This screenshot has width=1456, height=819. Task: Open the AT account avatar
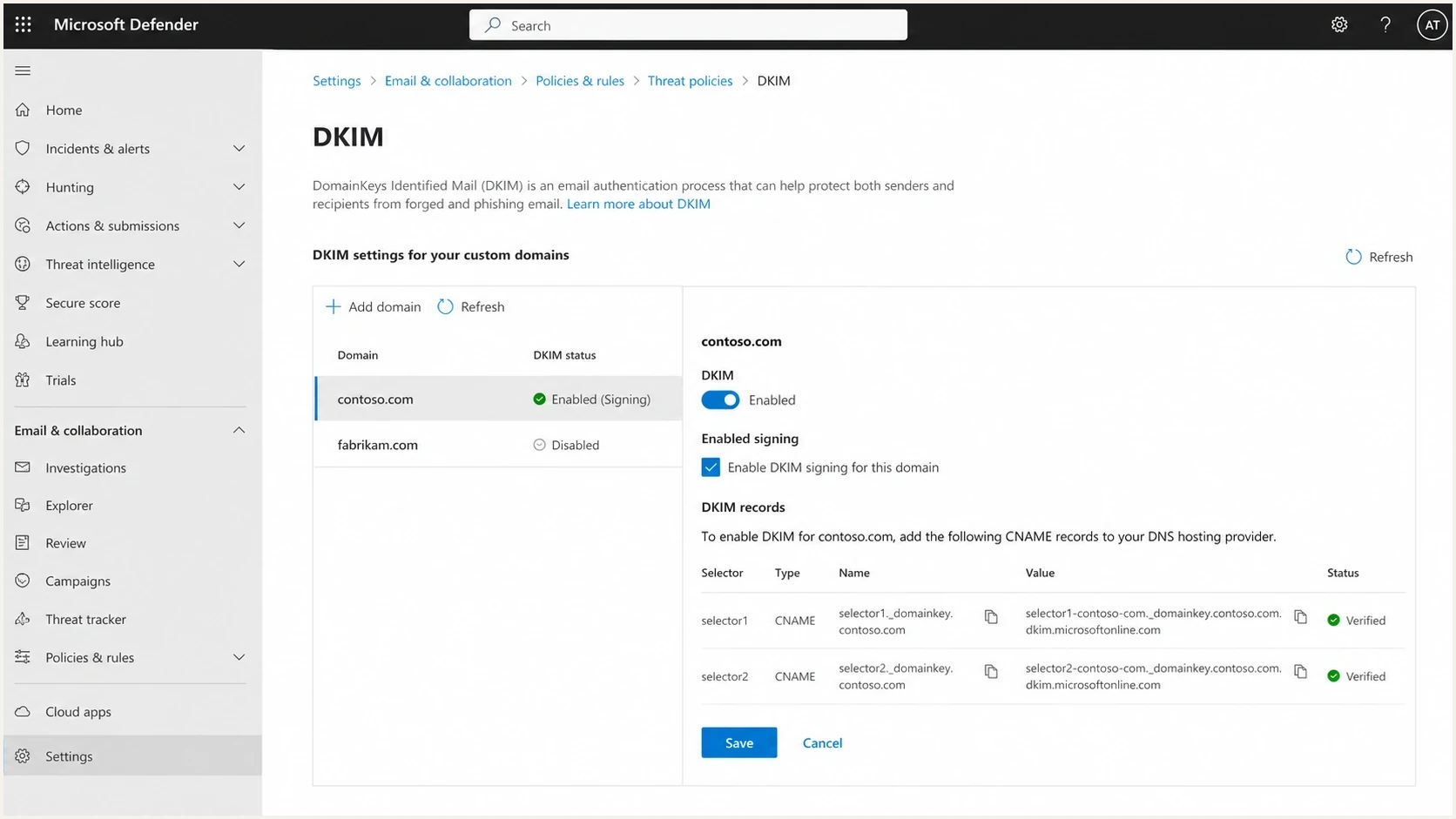click(1432, 25)
